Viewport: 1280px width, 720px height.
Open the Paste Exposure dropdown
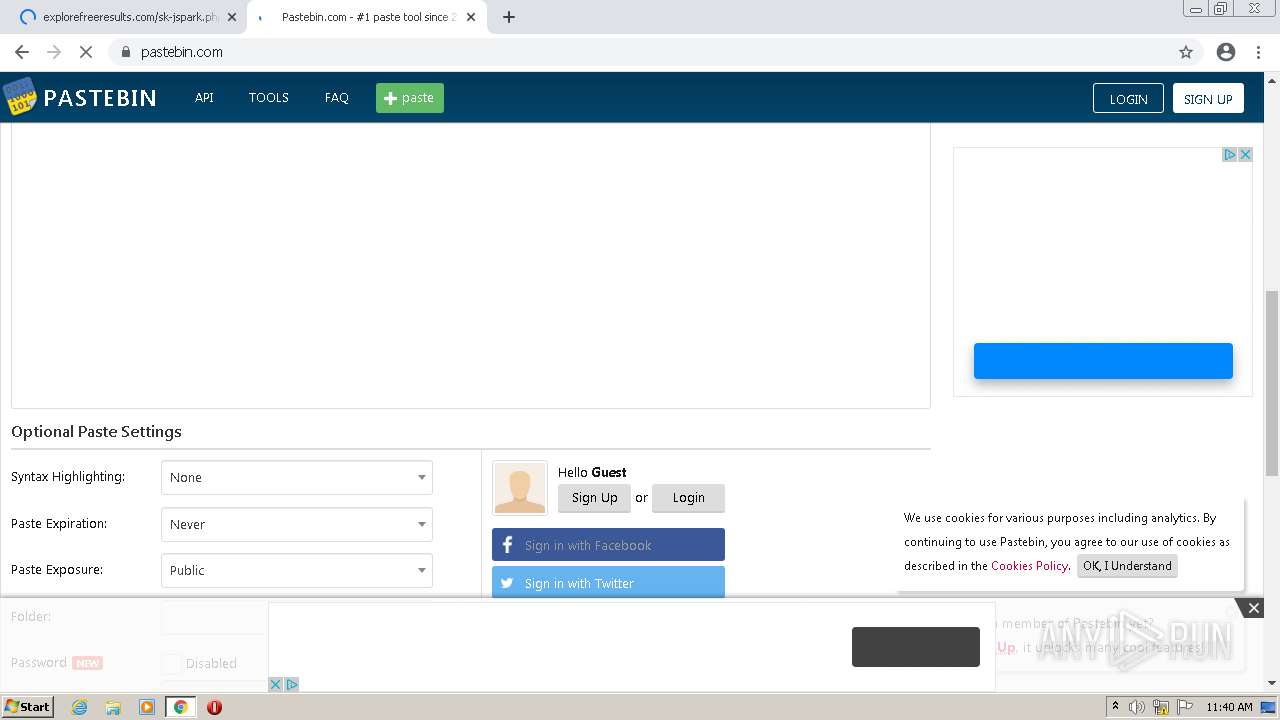pyautogui.click(x=297, y=570)
